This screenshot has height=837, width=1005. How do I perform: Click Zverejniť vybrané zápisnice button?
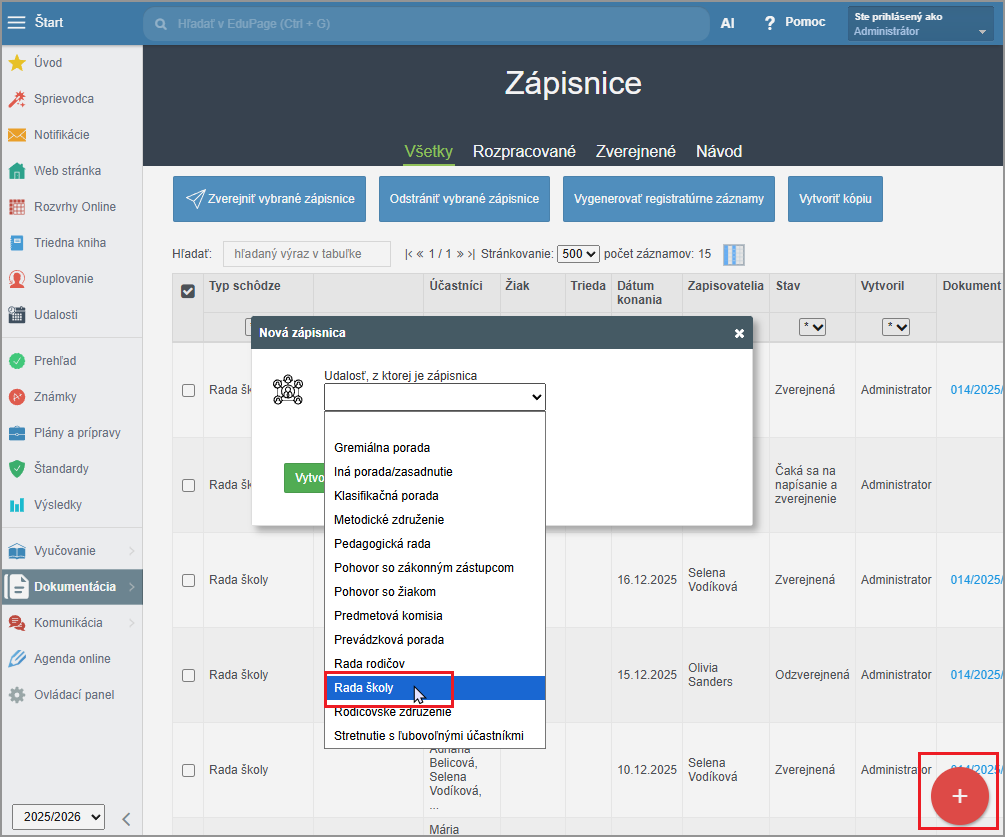point(269,199)
